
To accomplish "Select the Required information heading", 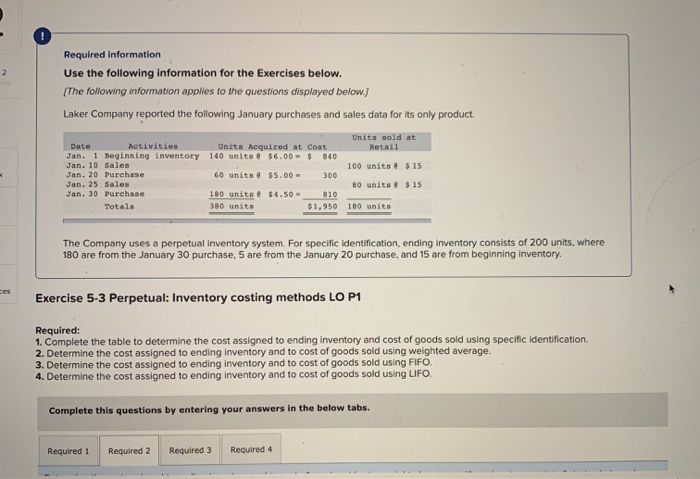I will click(x=112, y=54).
